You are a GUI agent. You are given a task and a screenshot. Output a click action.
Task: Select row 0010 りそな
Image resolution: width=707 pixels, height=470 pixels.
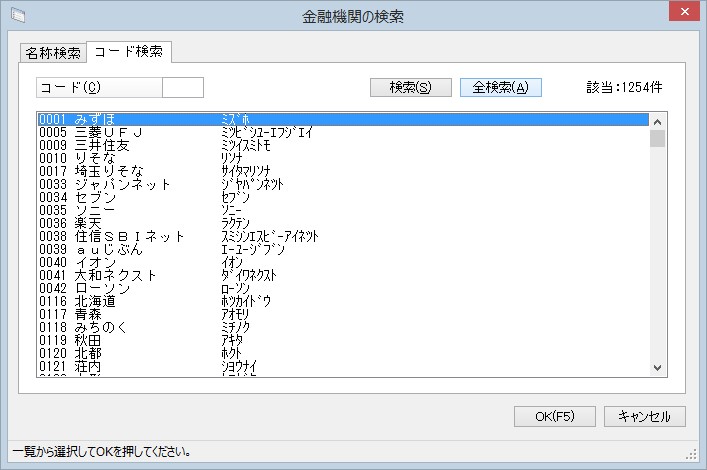coord(343,158)
